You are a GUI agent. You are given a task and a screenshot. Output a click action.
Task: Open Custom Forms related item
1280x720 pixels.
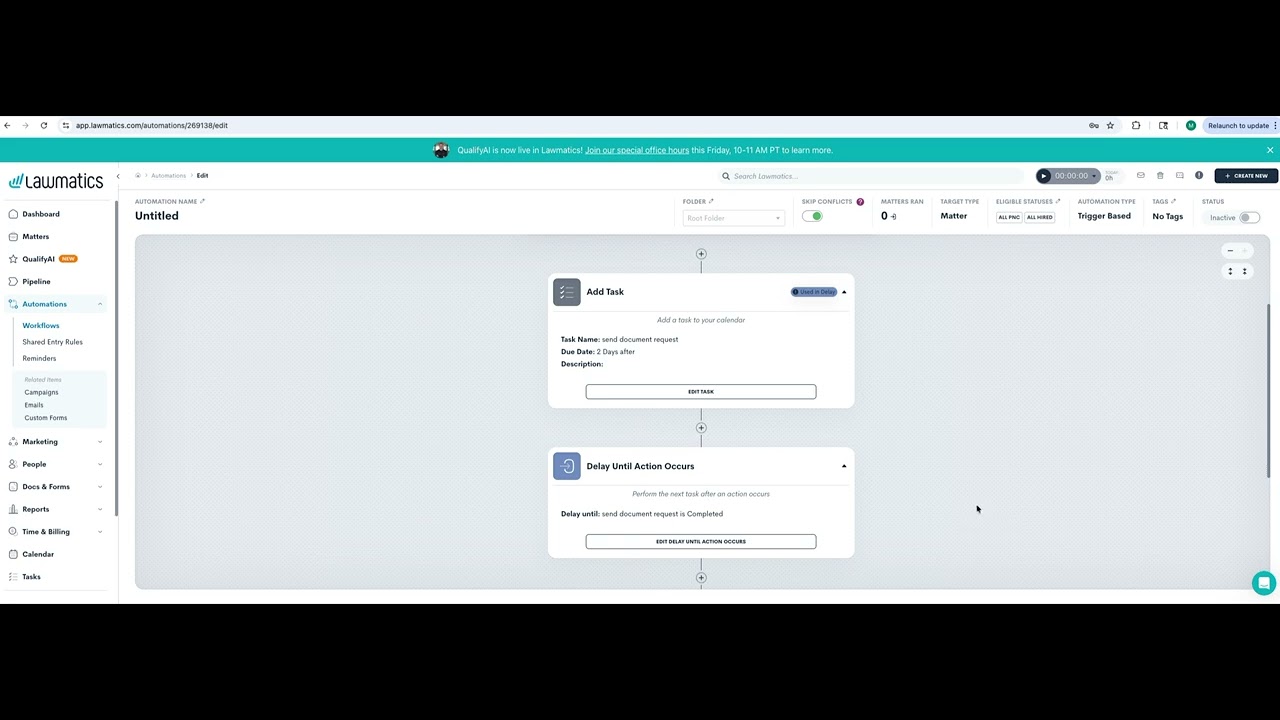(46, 418)
